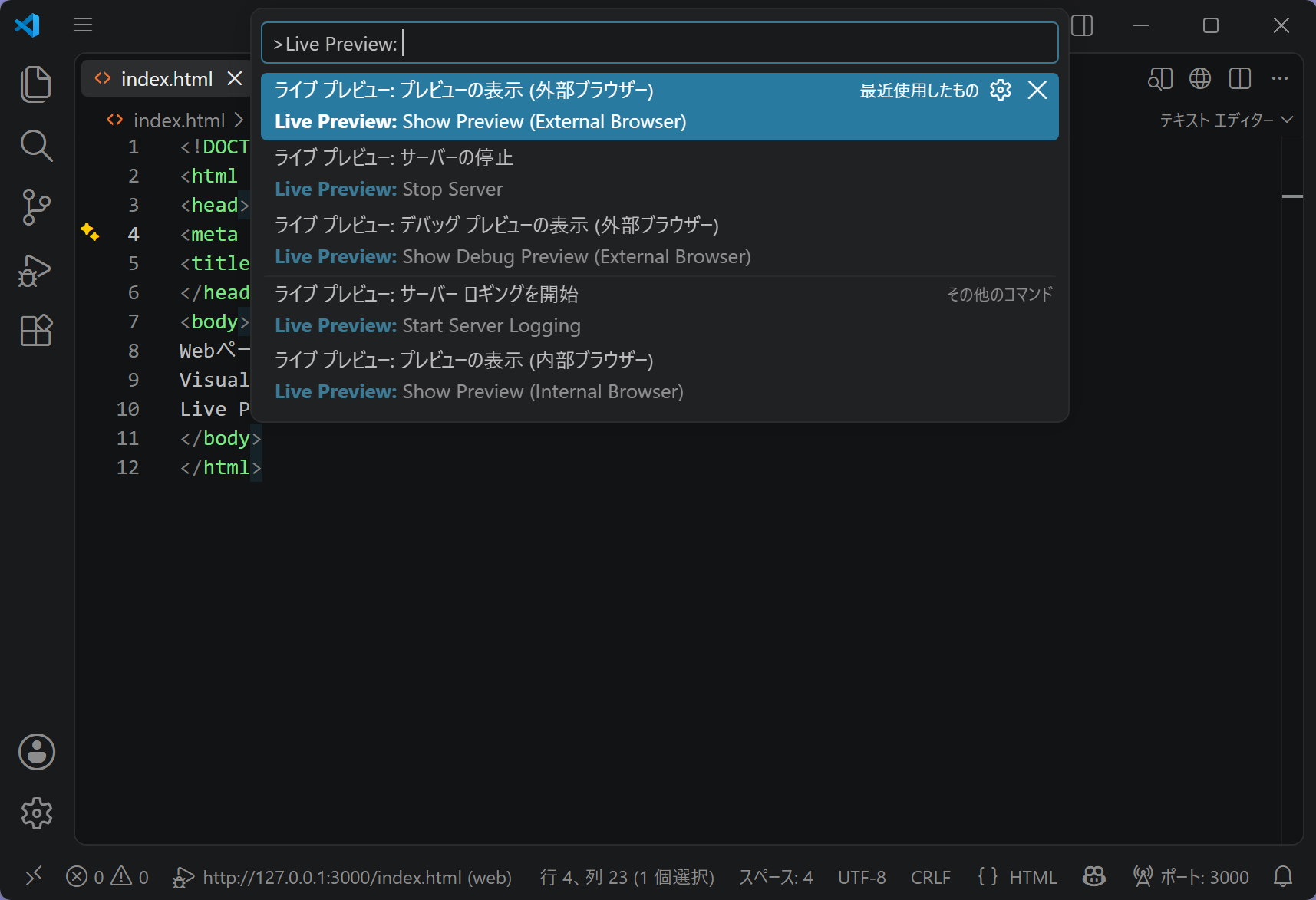Open the Extensions view

(36, 331)
